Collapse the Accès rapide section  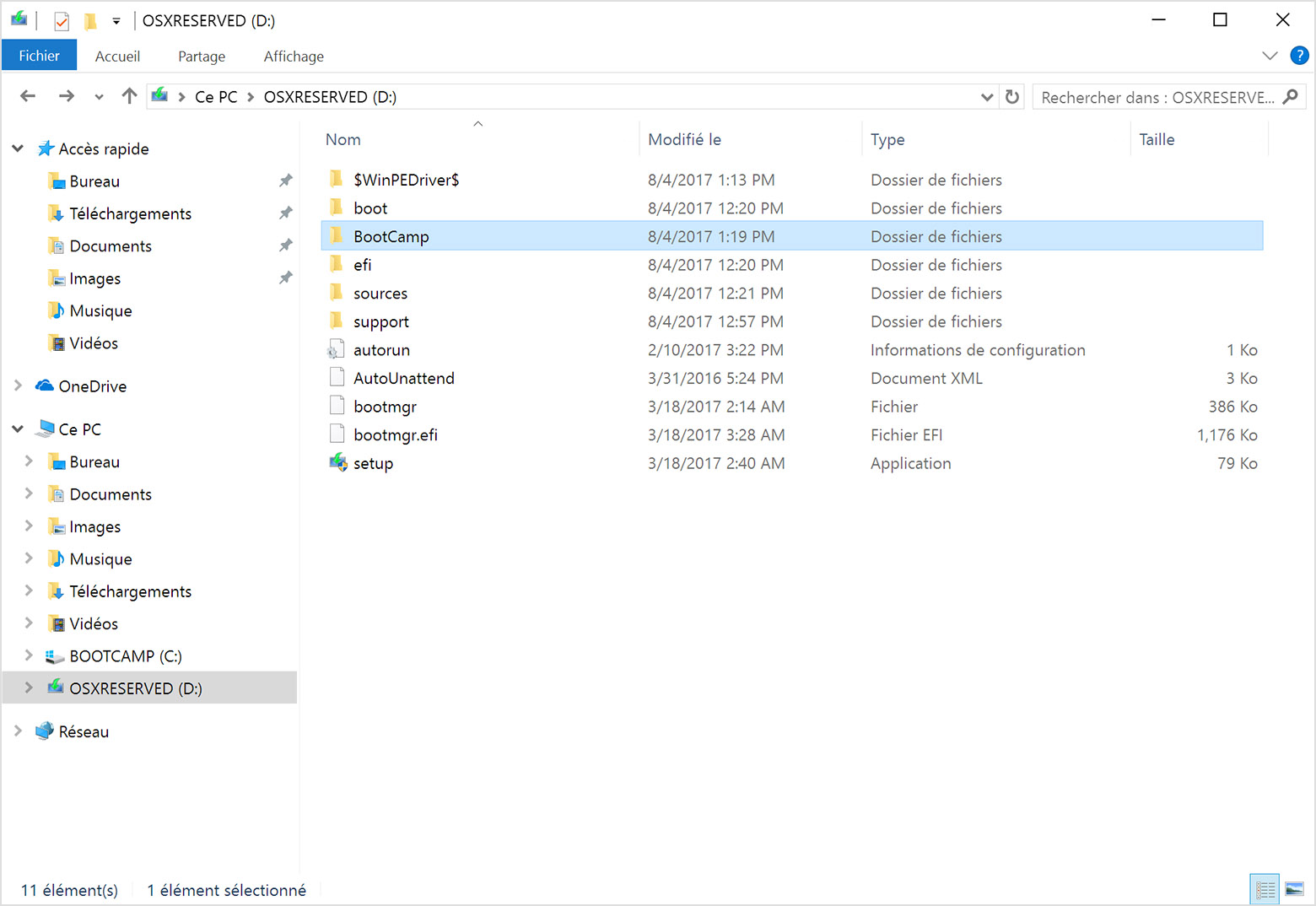[18, 148]
